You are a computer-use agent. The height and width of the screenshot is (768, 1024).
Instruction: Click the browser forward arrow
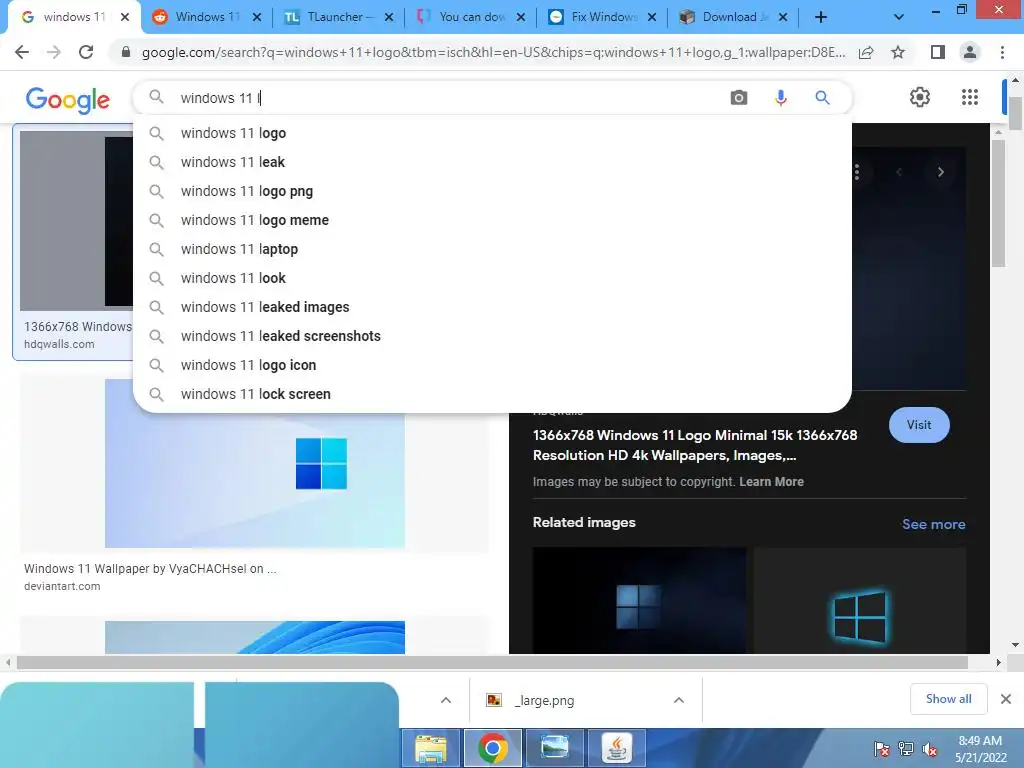54,52
